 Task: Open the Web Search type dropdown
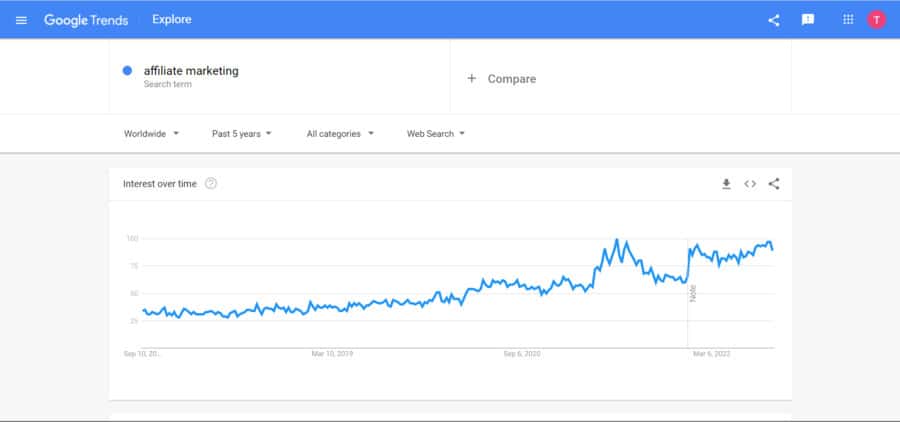436,133
